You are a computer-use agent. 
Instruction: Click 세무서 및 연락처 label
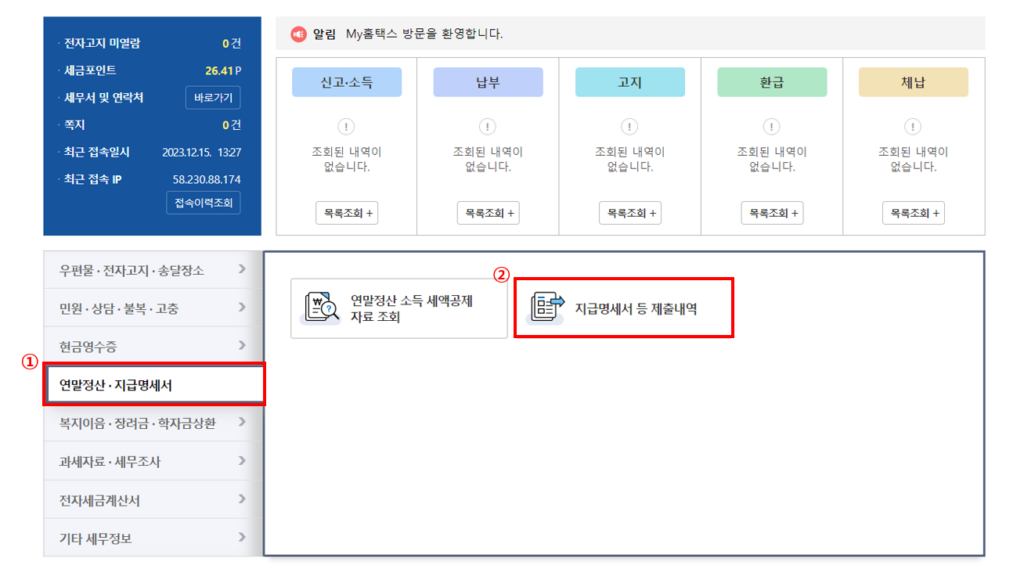point(103,98)
